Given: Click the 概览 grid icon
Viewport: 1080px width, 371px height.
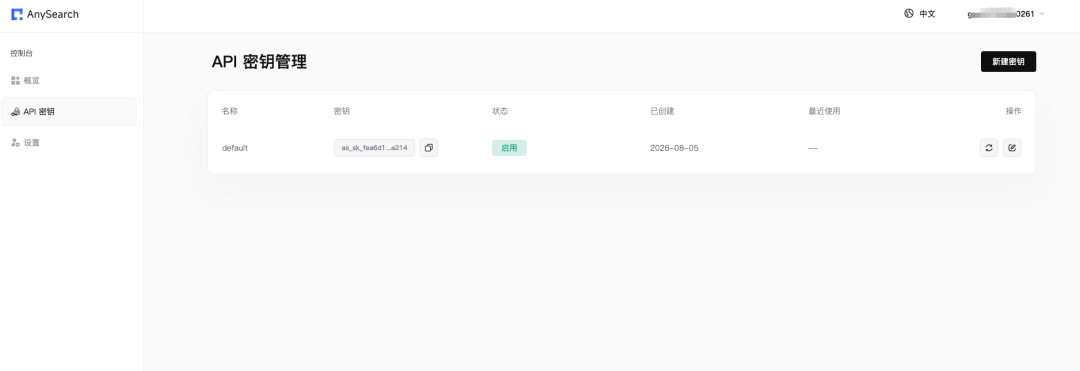Looking at the screenshot, I should click(x=15, y=81).
